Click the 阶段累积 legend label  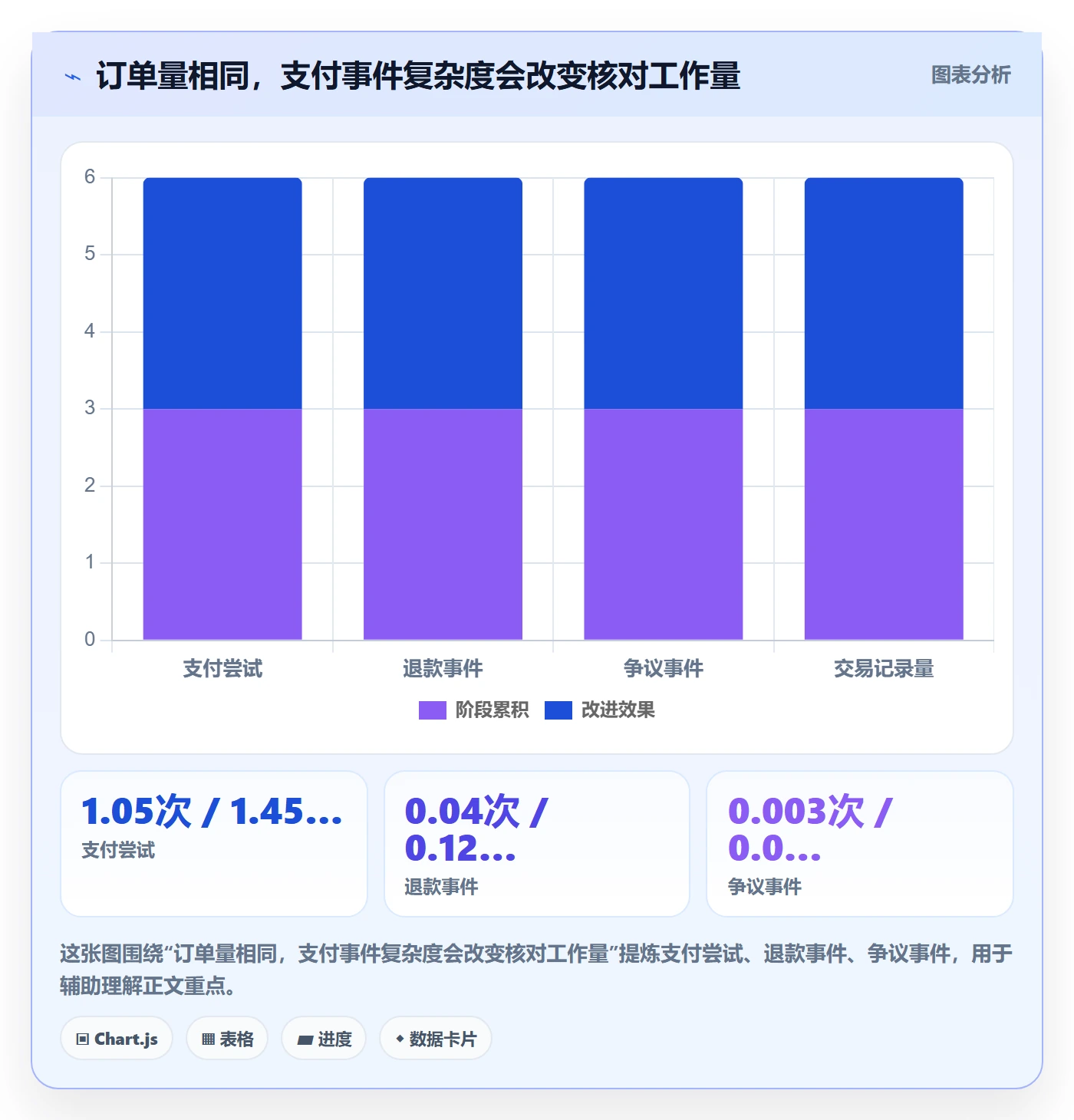pos(492,710)
